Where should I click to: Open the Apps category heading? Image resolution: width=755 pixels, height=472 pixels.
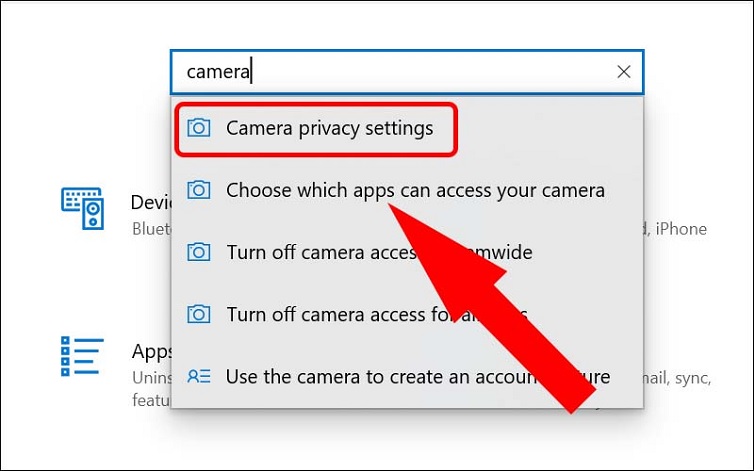tap(152, 352)
